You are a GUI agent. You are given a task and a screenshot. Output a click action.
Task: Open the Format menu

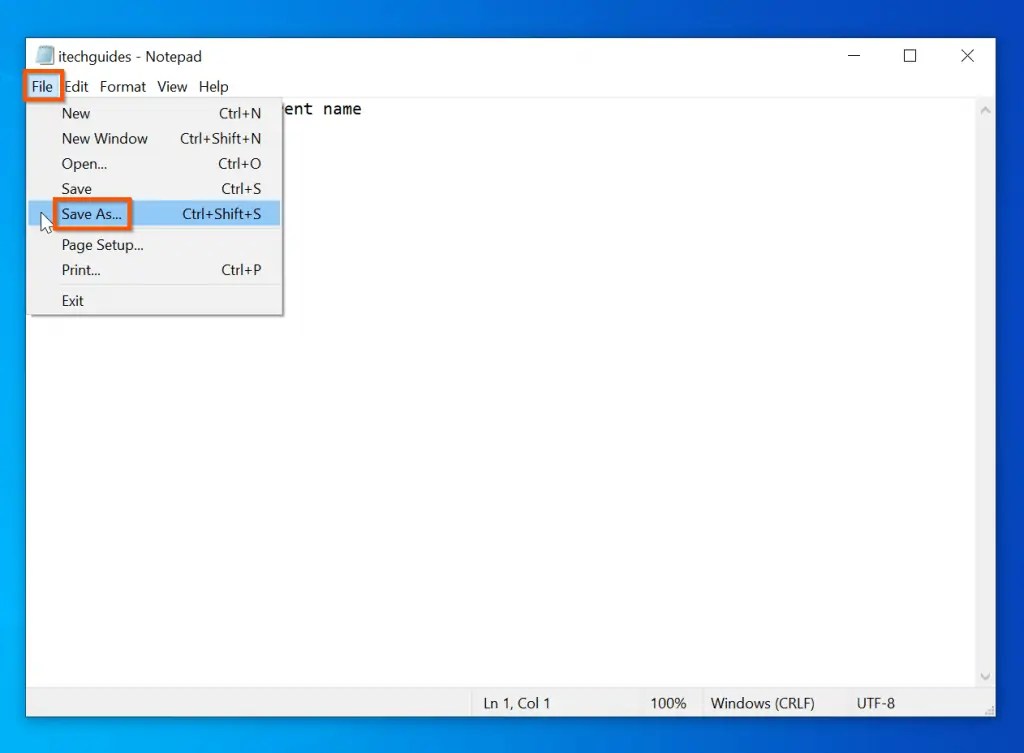tap(122, 86)
